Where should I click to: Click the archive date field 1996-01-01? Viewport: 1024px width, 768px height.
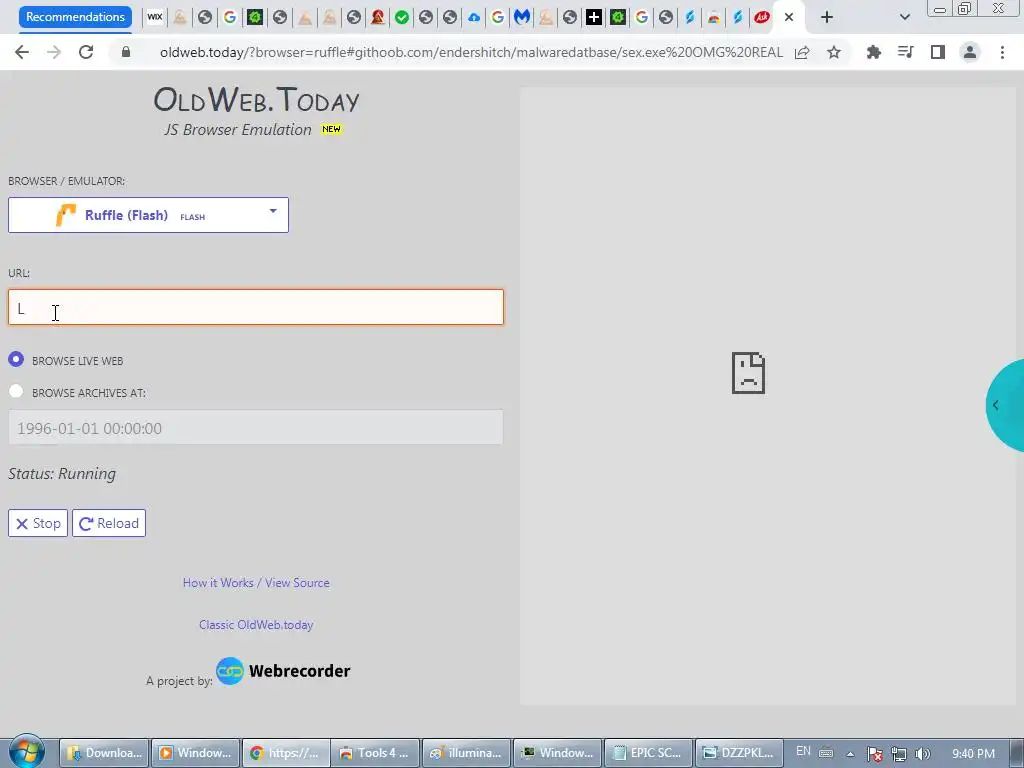(x=256, y=428)
